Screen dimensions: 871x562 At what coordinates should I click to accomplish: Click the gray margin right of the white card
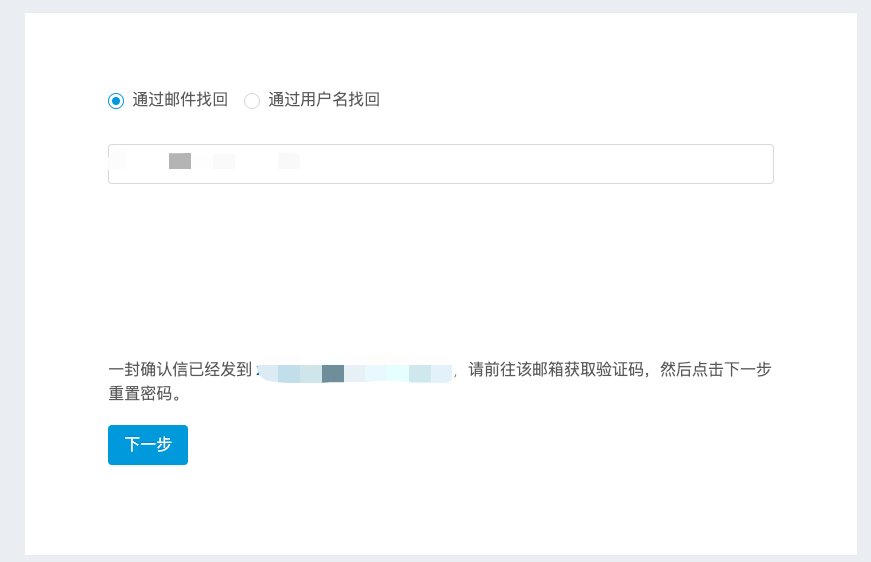pyautogui.click(x=864, y=280)
